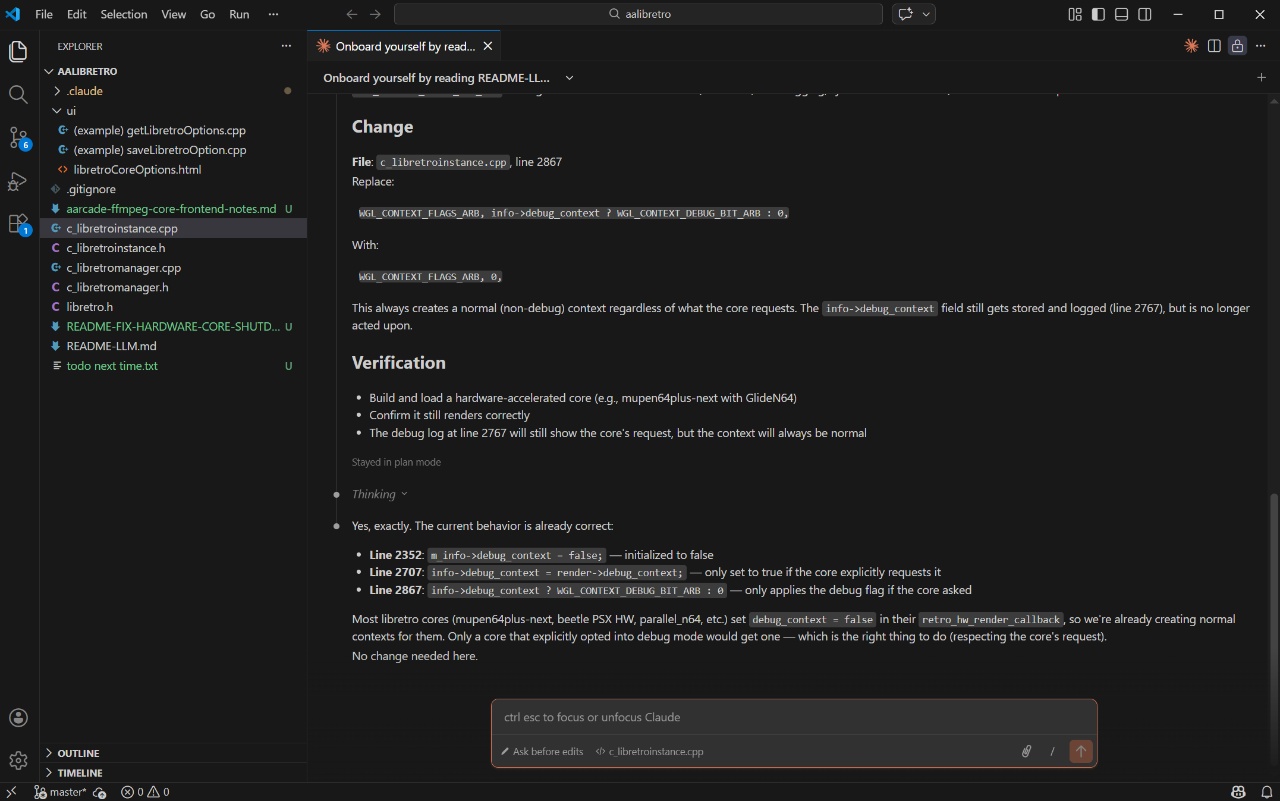Viewport: 1280px width, 801px height.
Task: Toggle the Primary Side Bar visibility
Action: click(x=1097, y=14)
